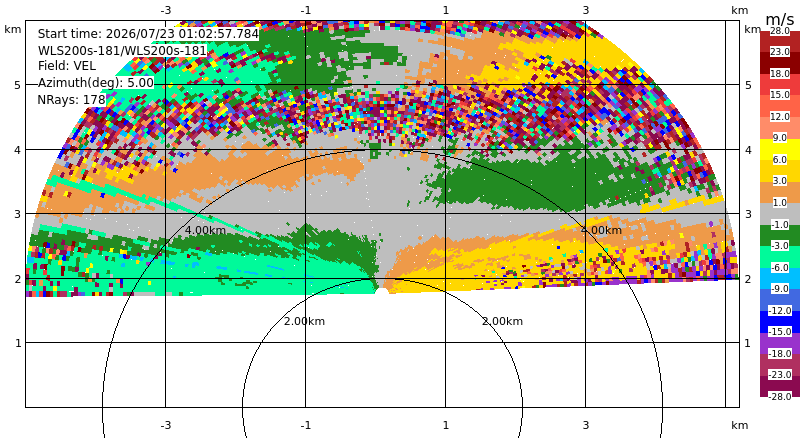The height and width of the screenshot is (438, 800).
Task: Click the bottom axis tick label 3
Action: (586, 425)
